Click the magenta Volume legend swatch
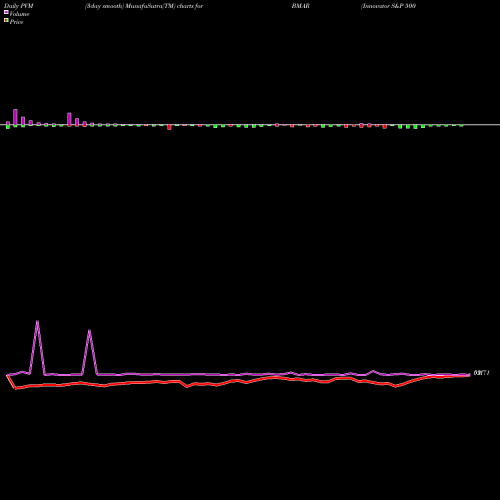500x500 pixels. coord(6,12)
